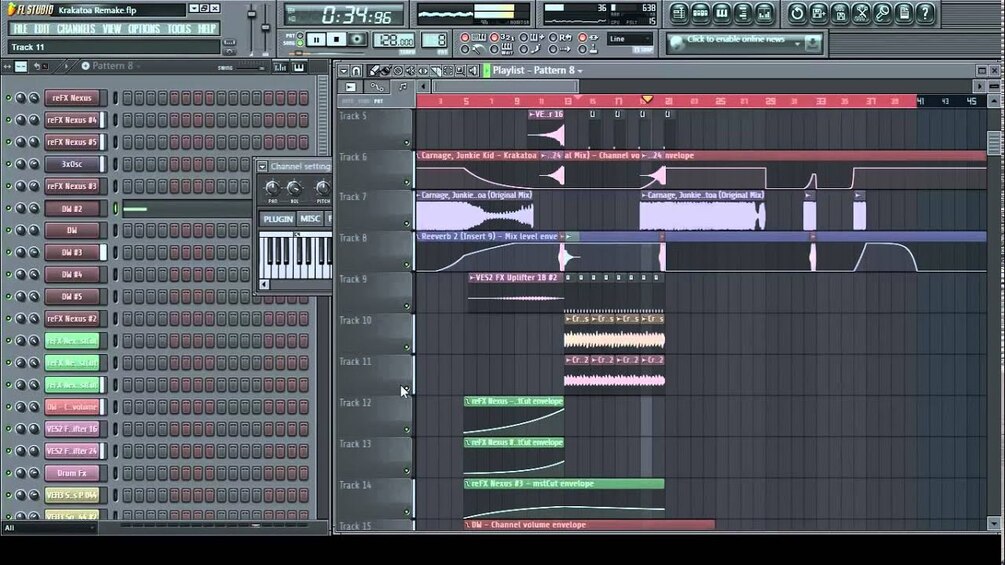Click the stop playback button
The image size is (1005, 565).
(x=336, y=40)
